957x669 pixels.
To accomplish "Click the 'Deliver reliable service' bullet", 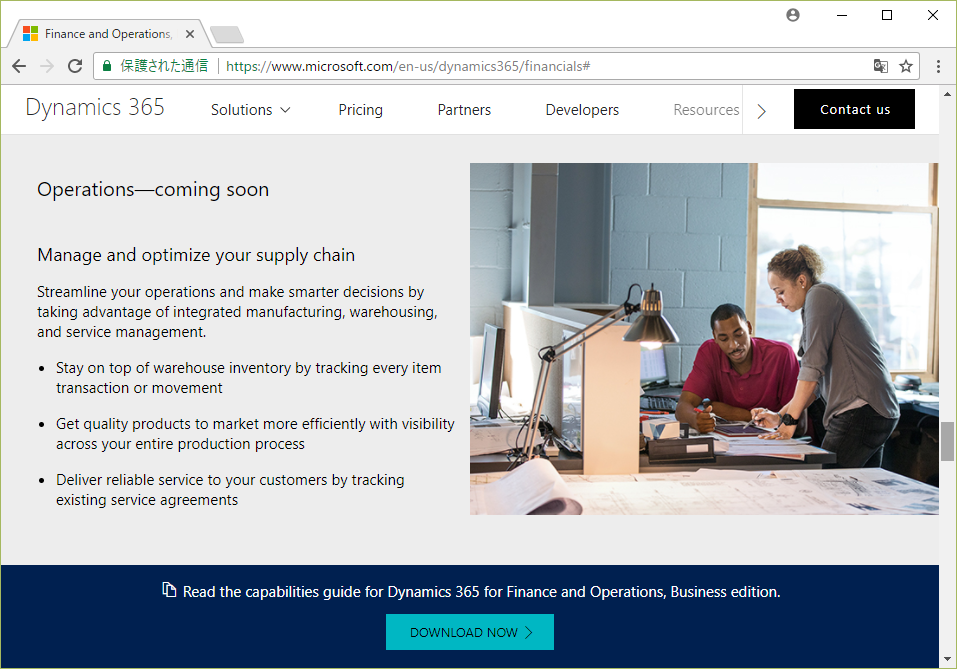I will coord(230,490).
